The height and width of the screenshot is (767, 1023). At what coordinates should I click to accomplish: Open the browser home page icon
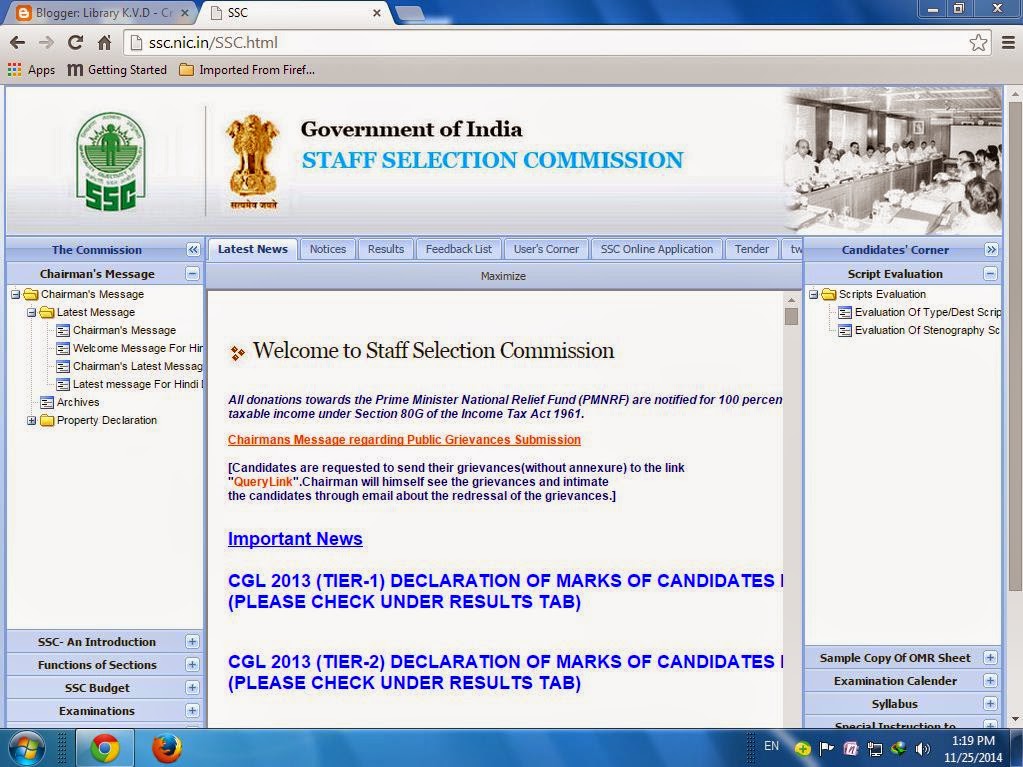tap(104, 43)
